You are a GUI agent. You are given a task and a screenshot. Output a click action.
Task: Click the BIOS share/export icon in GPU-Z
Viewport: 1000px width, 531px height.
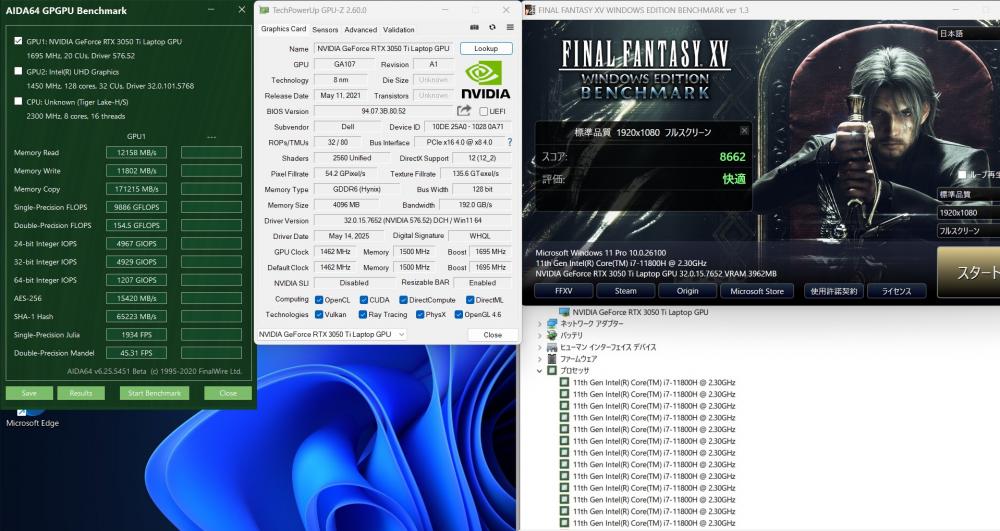coord(464,110)
